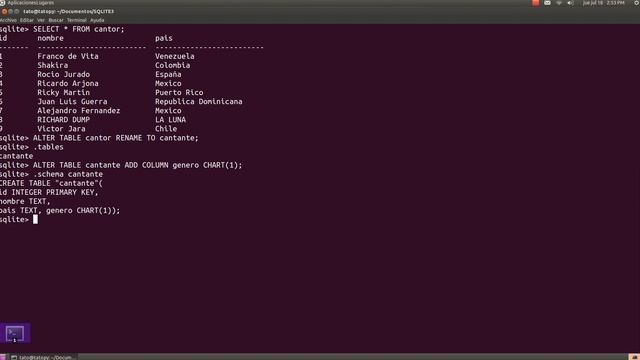Image resolution: width=640 pixels, height=360 pixels.
Task: Click the 'Republica Dominicana' cell
Action: coord(199,102)
